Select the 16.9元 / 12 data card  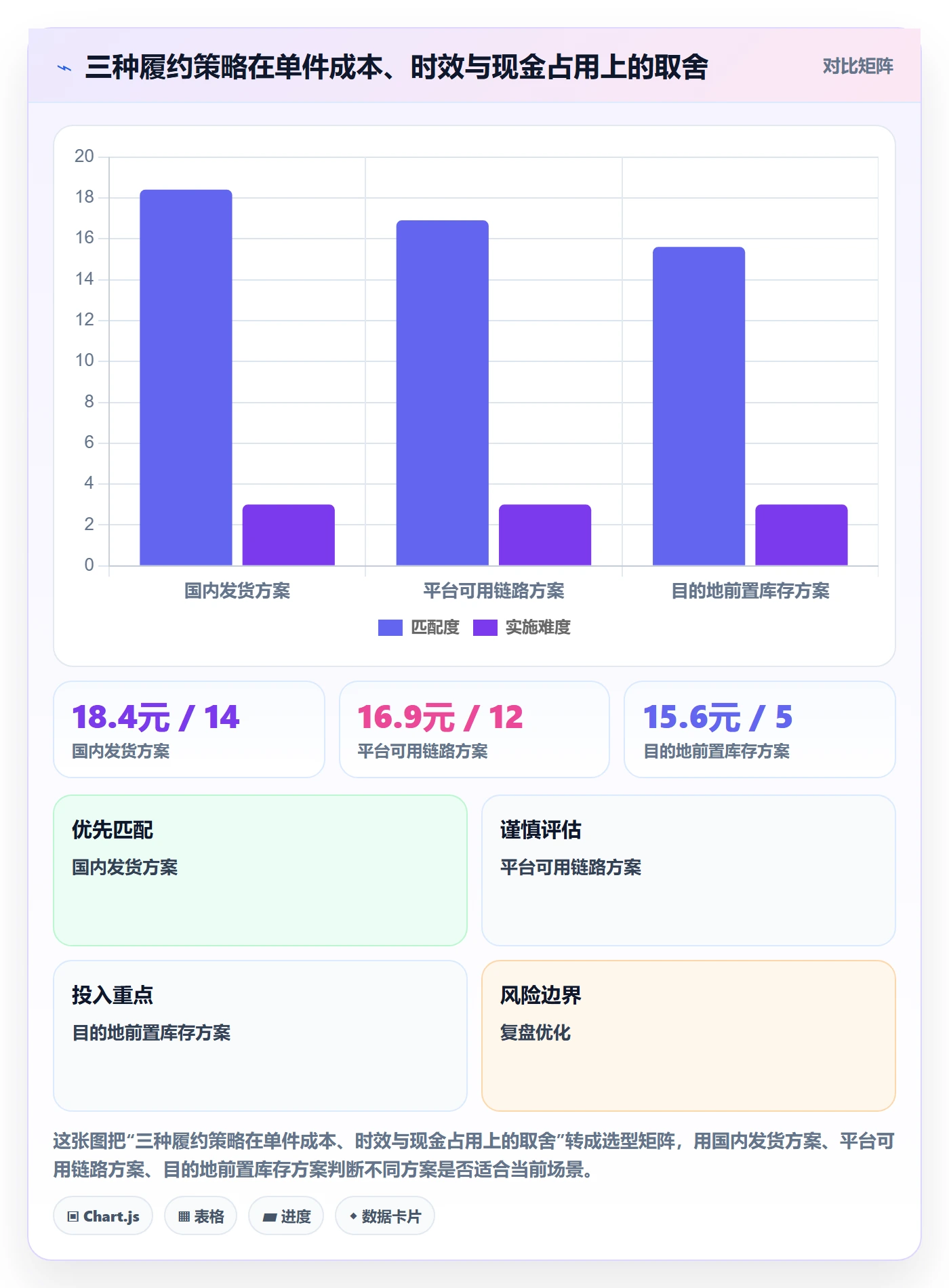coord(474,729)
